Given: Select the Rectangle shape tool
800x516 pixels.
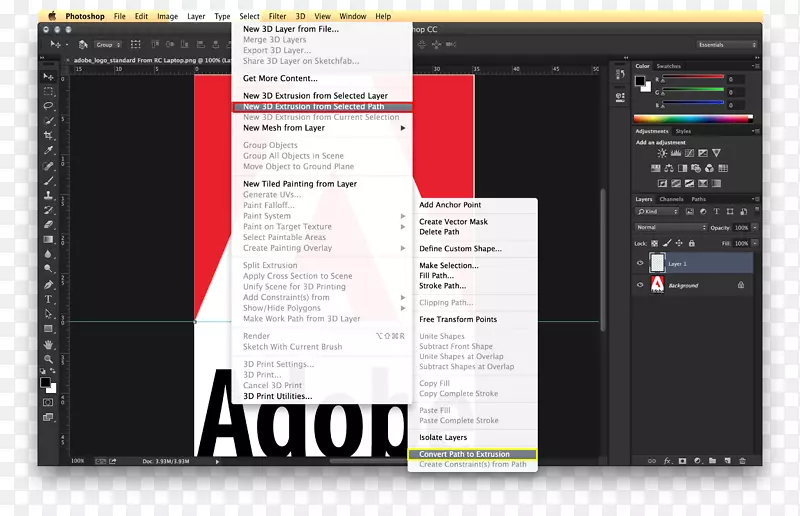Looking at the screenshot, I should click(48, 329).
